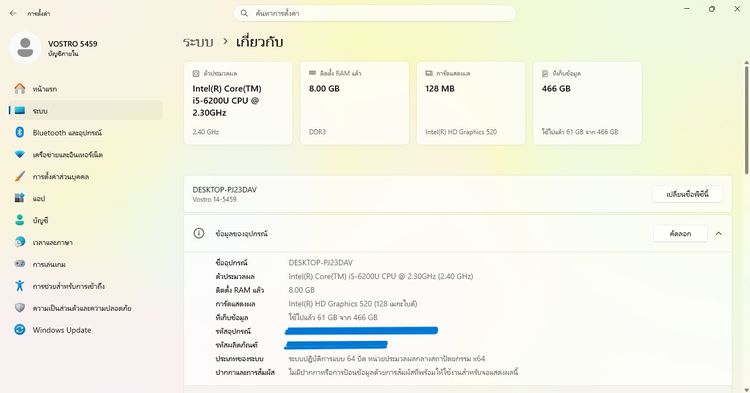750x393 pixels.
Task: Click the vertical scrollbar on right edge
Action: tap(746, 120)
